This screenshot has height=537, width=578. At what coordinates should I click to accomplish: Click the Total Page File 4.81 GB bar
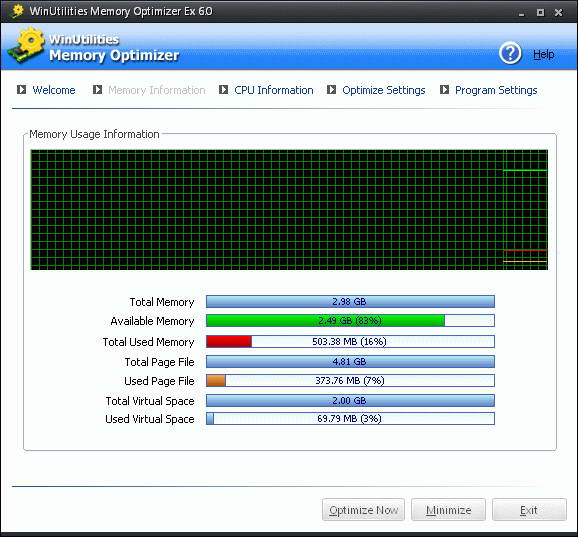tap(350, 362)
